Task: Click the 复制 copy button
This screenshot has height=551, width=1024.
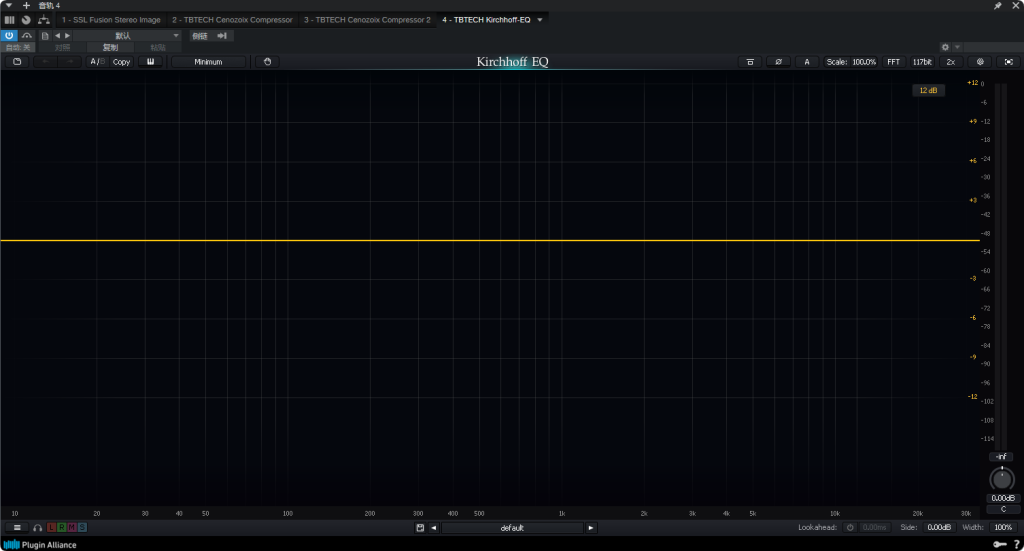Action: tap(110, 48)
